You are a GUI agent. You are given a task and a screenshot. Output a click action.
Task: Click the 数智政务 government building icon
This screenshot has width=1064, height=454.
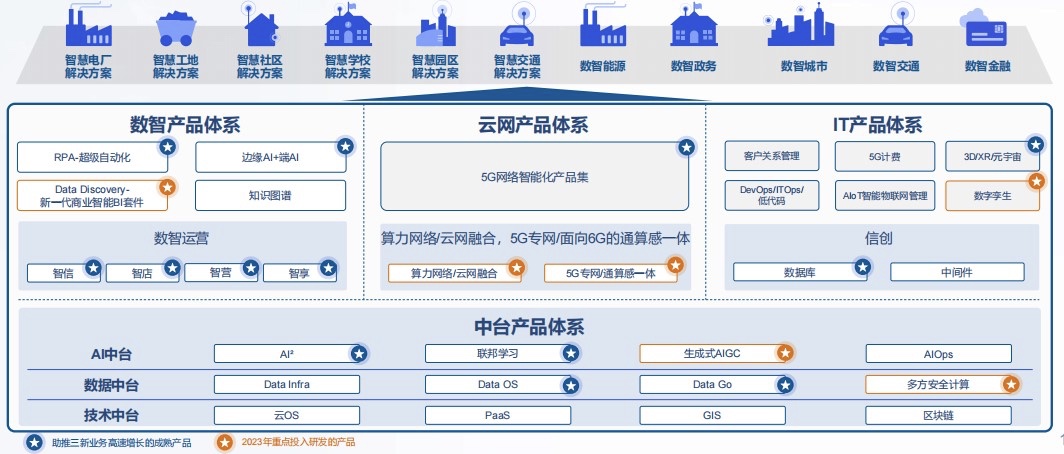[x=693, y=25]
